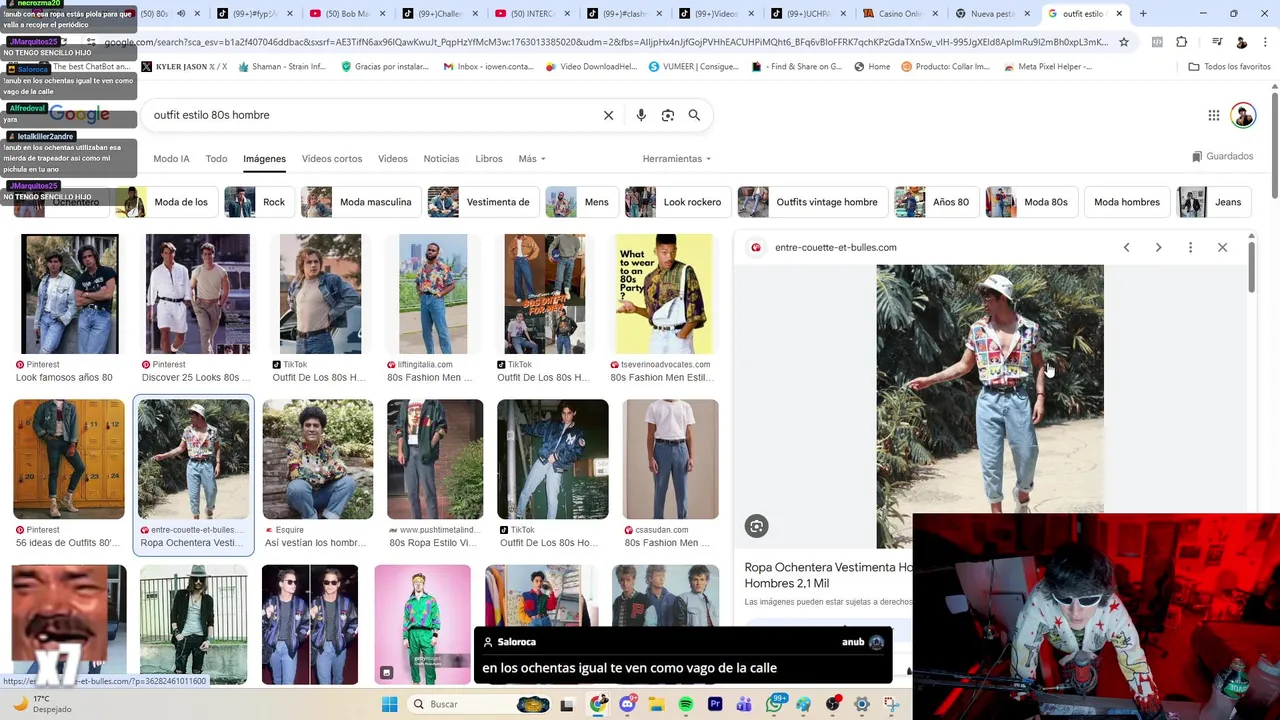
Task: Select the 'Moda 80s' filter chip
Action: pyautogui.click(x=1031, y=202)
